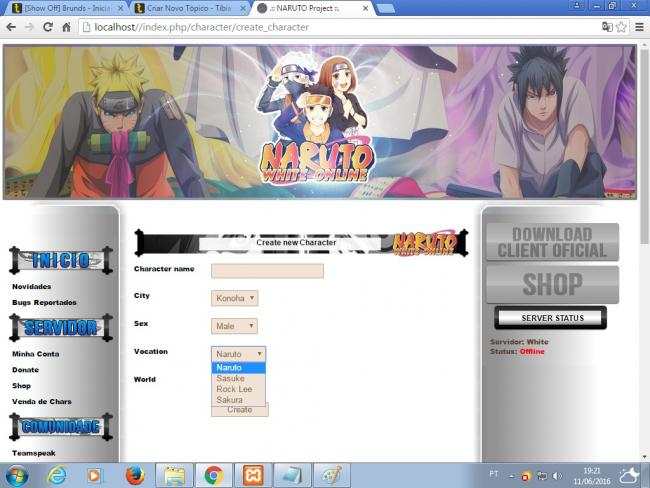This screenshot has height=488, width=650.
Task: Choose Sakura in the vocation list
Action: [x=238, y=400]
